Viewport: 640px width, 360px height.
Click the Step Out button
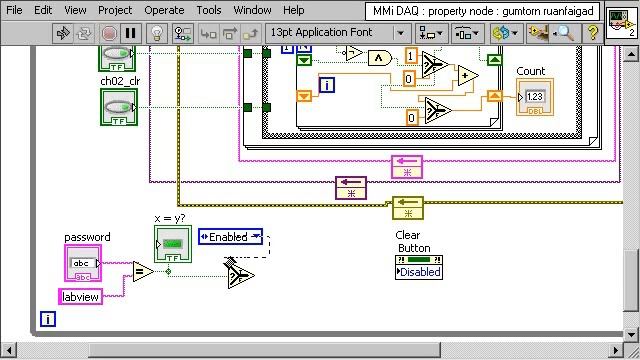pyautogui.click(x=251, y=33)
